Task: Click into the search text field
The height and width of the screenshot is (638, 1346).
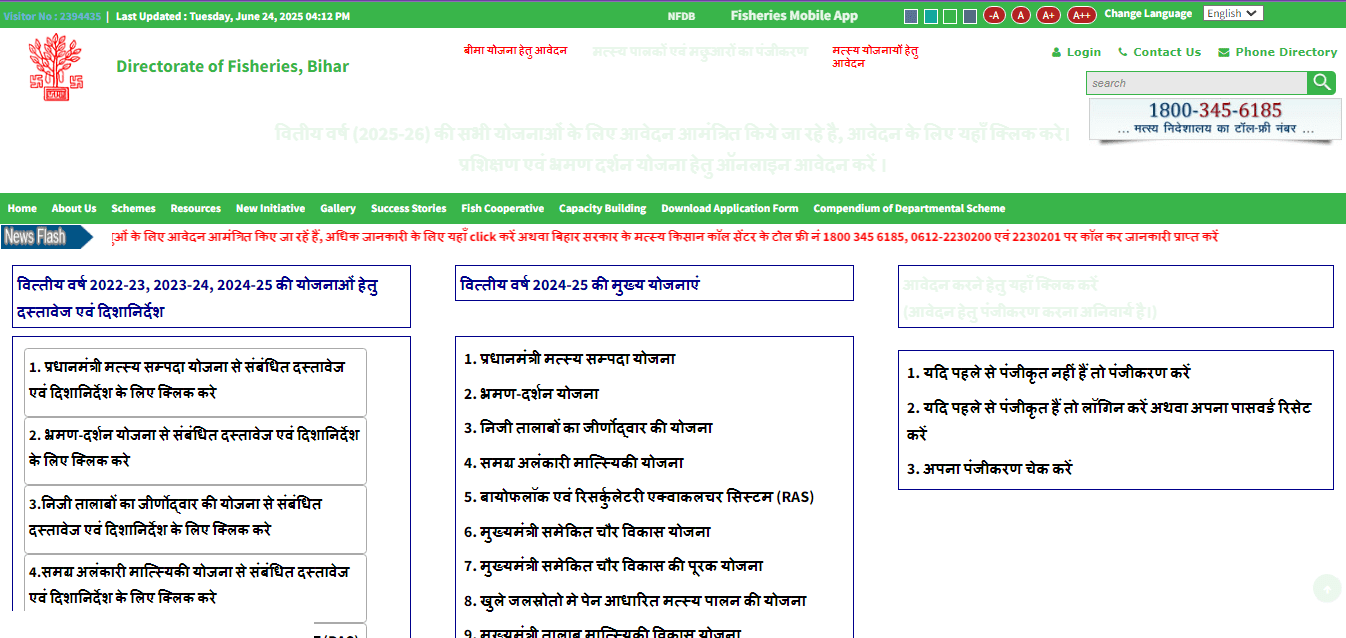Action: [x=1195, y=83]
